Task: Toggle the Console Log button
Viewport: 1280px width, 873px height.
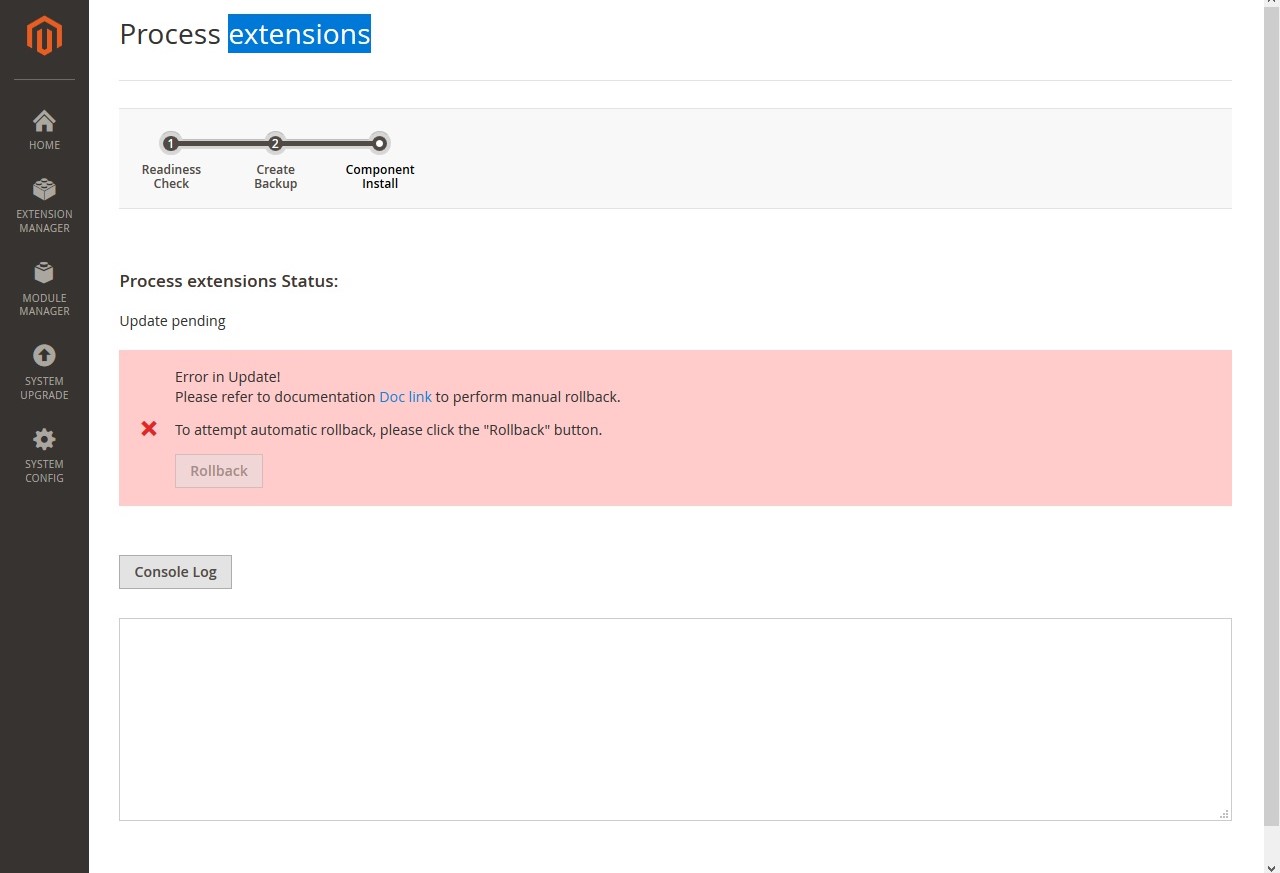Action: tap(175, 572)
